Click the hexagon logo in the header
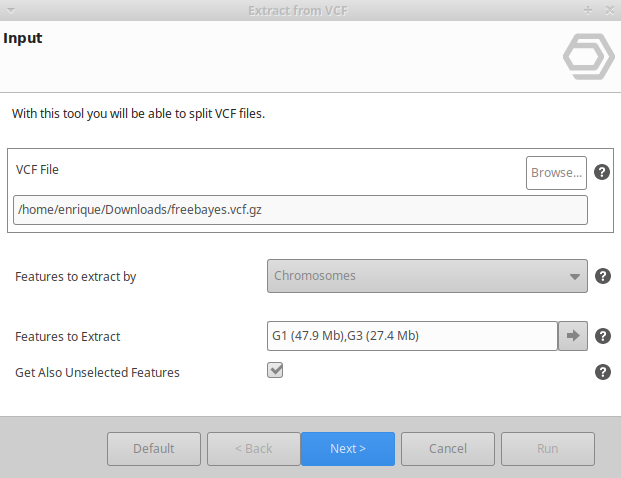The width and height of the screenshot is (621, 478). pos(588,57)
